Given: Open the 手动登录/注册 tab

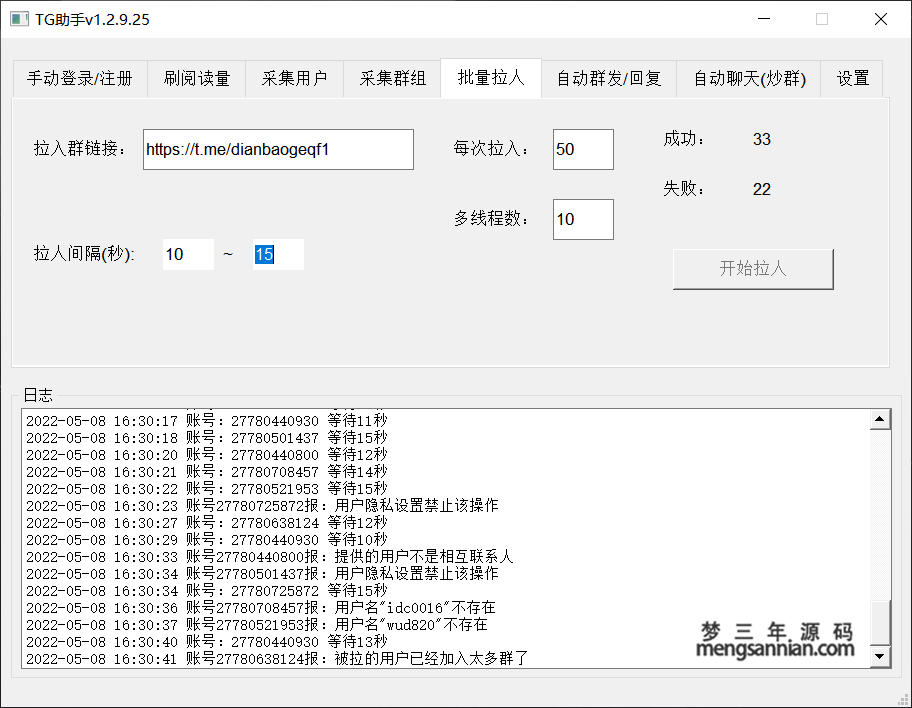Looking at the screenshot, I should (x=80, y=79).
